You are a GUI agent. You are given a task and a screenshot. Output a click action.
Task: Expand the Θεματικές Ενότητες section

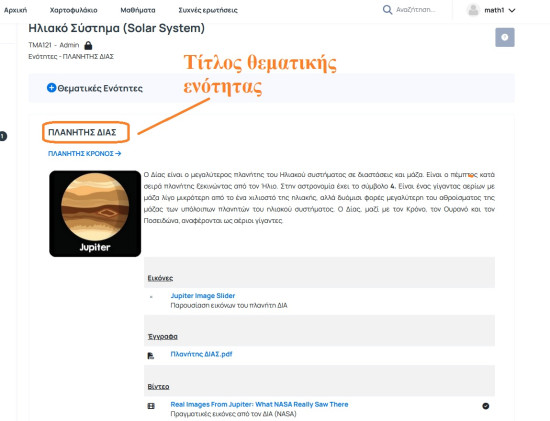click(x=100, y=88)
